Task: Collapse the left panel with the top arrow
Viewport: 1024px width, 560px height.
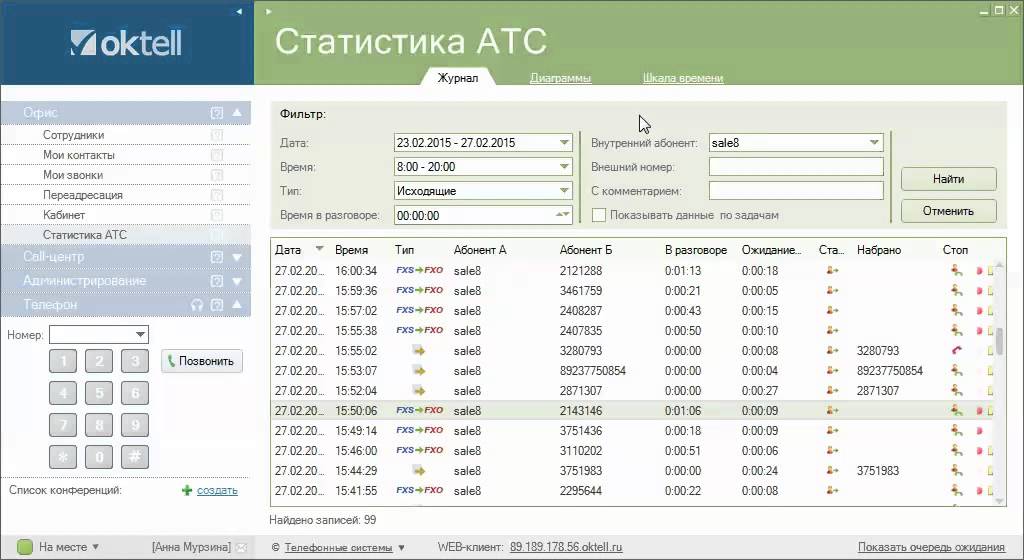Action: tap(239, 11)
